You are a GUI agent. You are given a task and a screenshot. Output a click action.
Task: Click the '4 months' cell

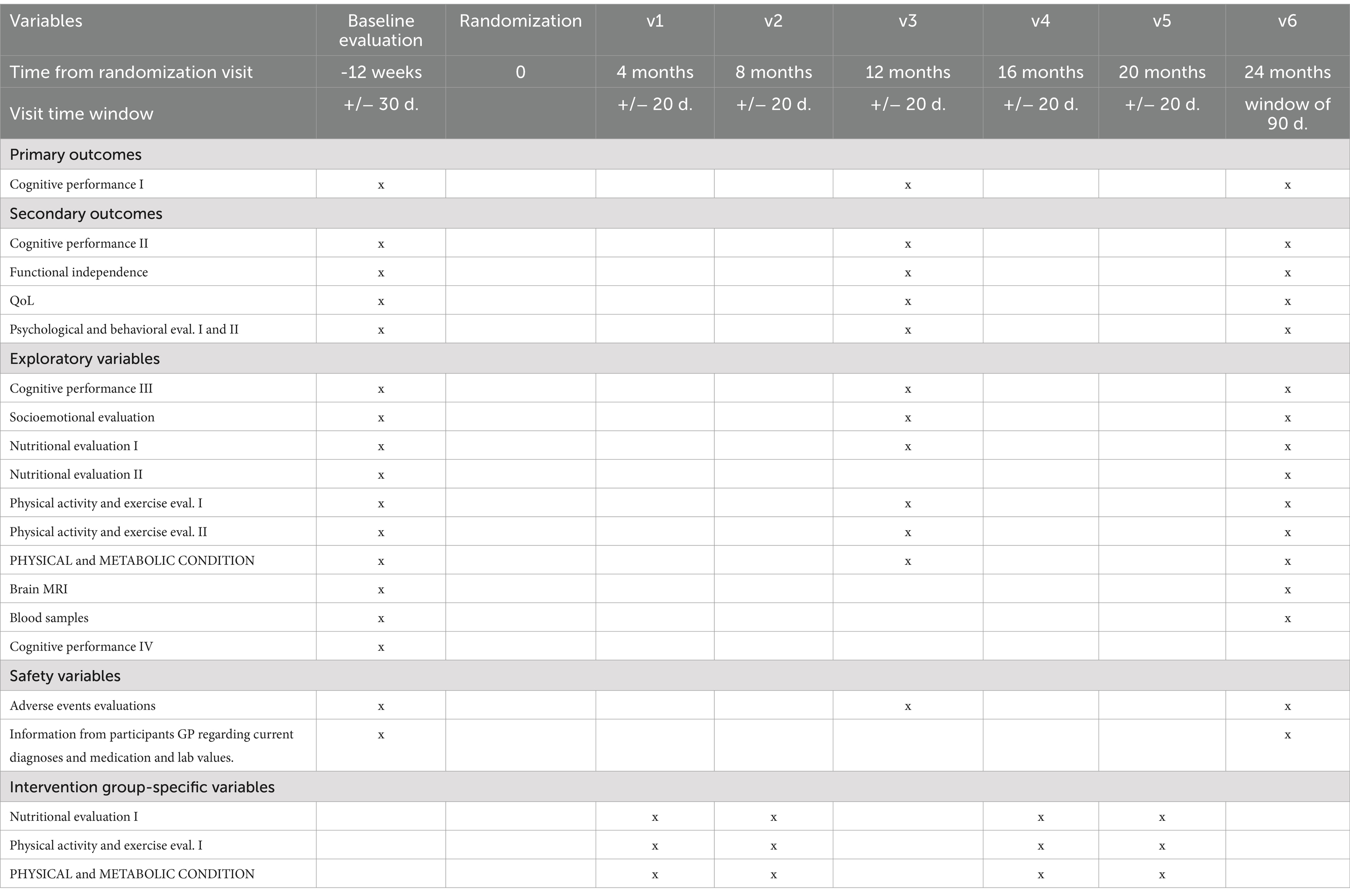pos(655,71)
